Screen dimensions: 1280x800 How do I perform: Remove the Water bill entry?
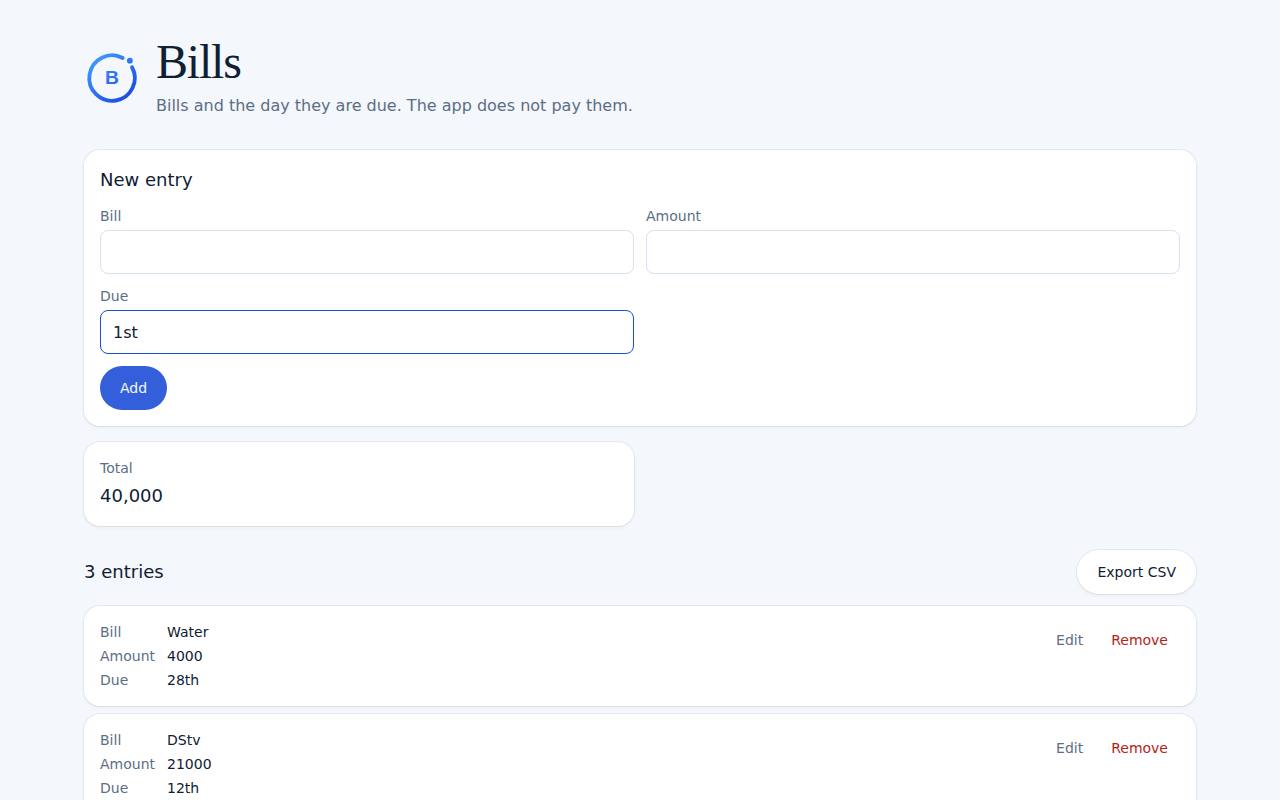coord(1139,640)
